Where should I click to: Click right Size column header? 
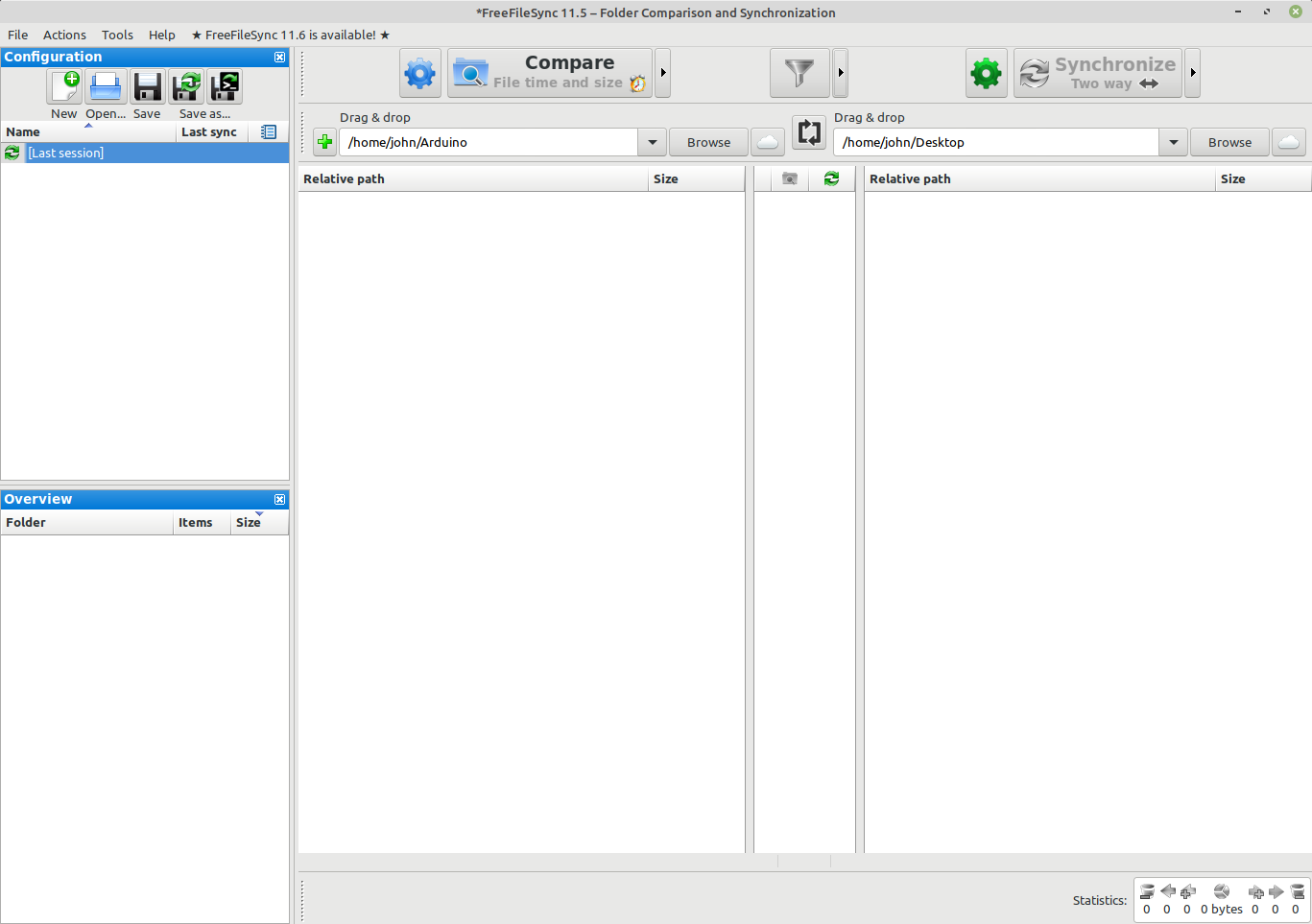tap(1263, 178)
